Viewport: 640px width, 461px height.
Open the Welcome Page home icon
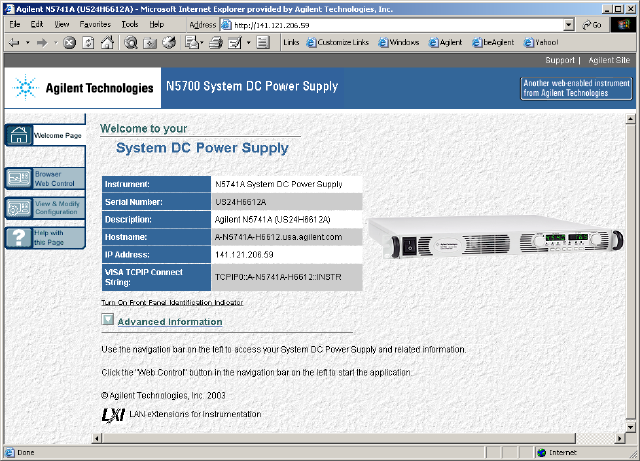(x=19, y=135)
